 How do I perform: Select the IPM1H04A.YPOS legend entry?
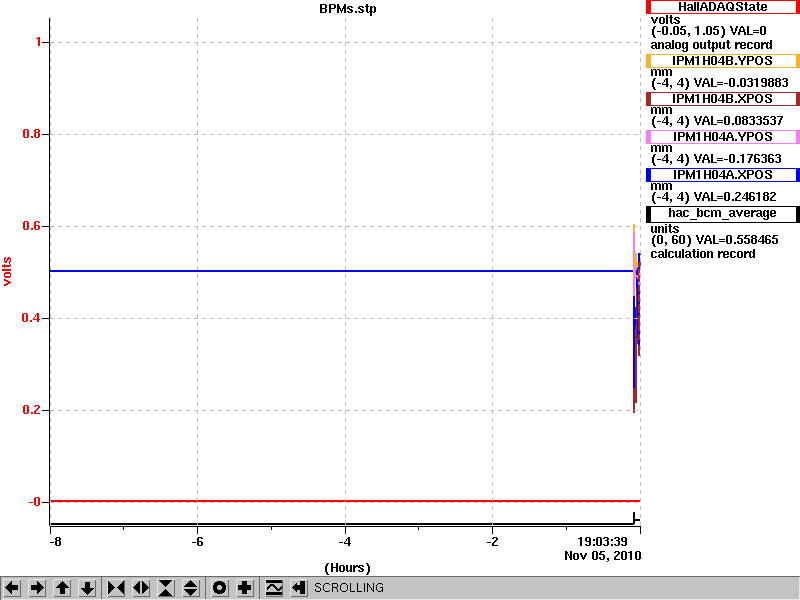pyautogui.click(x=722, y=137)
